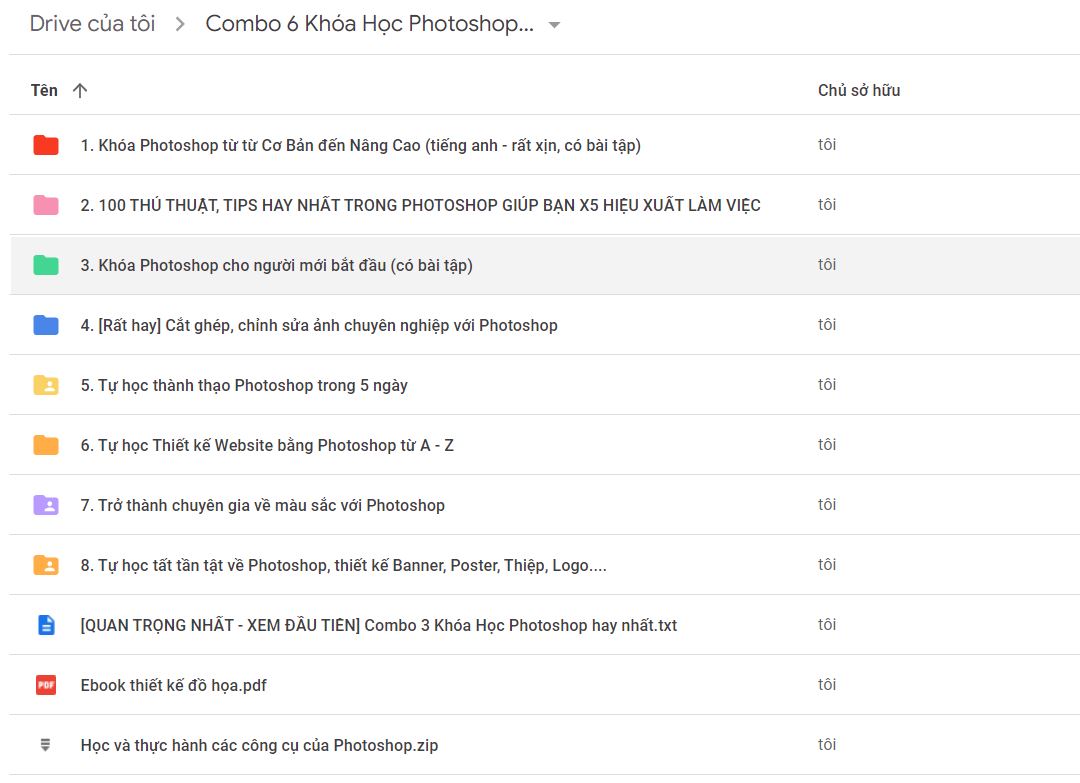Click the Chủ sở hữu column header
Image resolution: width=1080 pixels, height=783 pixels.
pos(859,90)
